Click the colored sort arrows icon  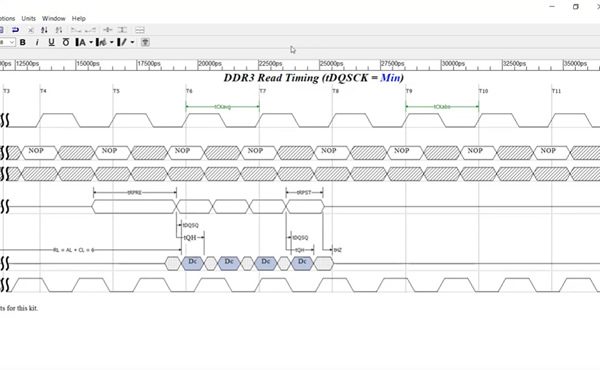[x=44, y=30]
